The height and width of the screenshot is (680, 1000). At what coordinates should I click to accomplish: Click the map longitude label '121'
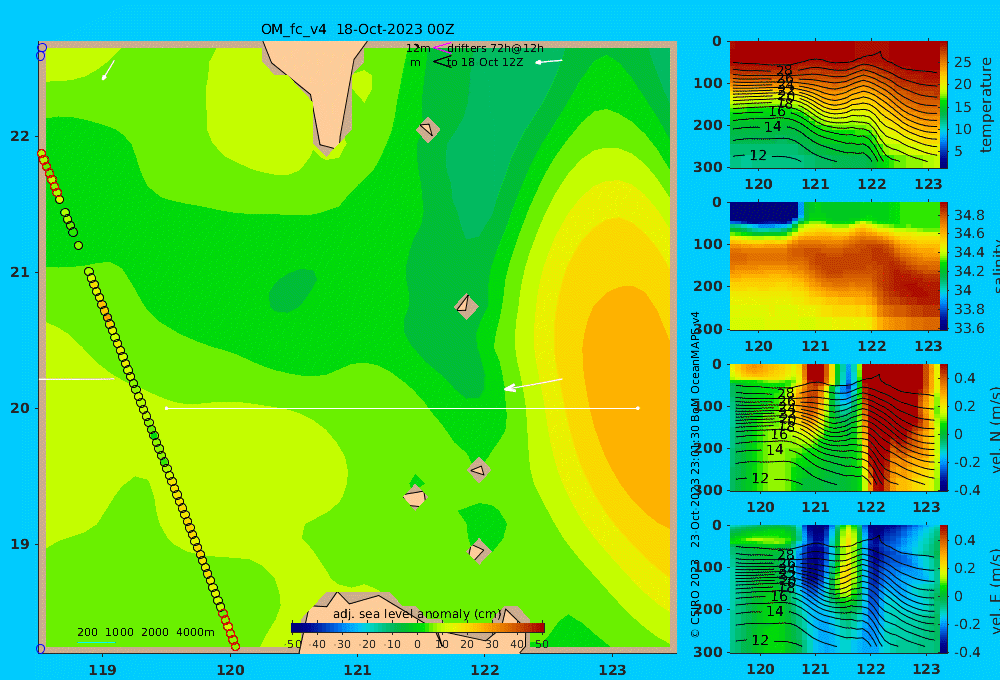(x=357, y=670)
